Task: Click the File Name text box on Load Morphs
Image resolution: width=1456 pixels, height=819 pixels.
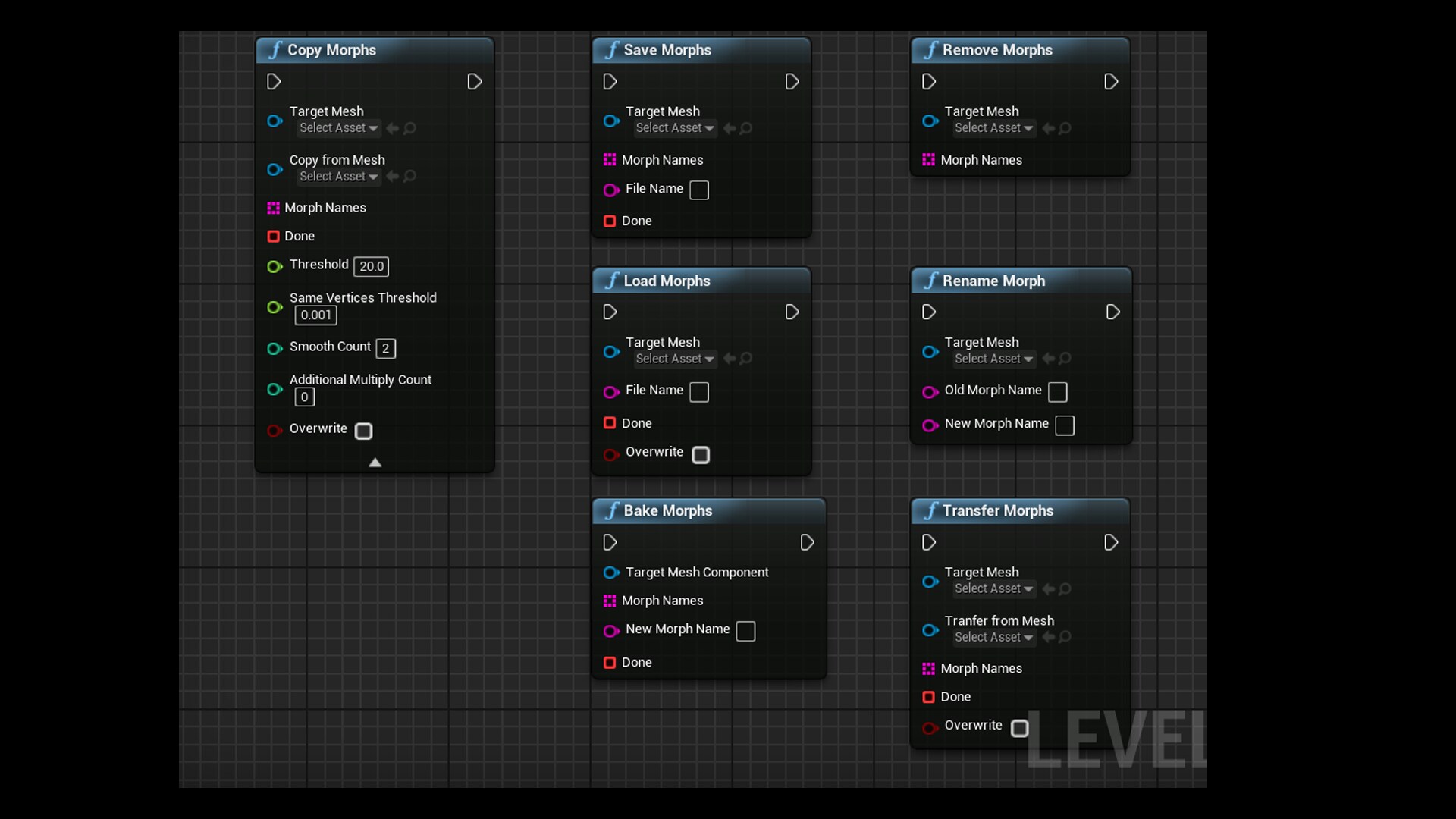Action: click(699, 392)
